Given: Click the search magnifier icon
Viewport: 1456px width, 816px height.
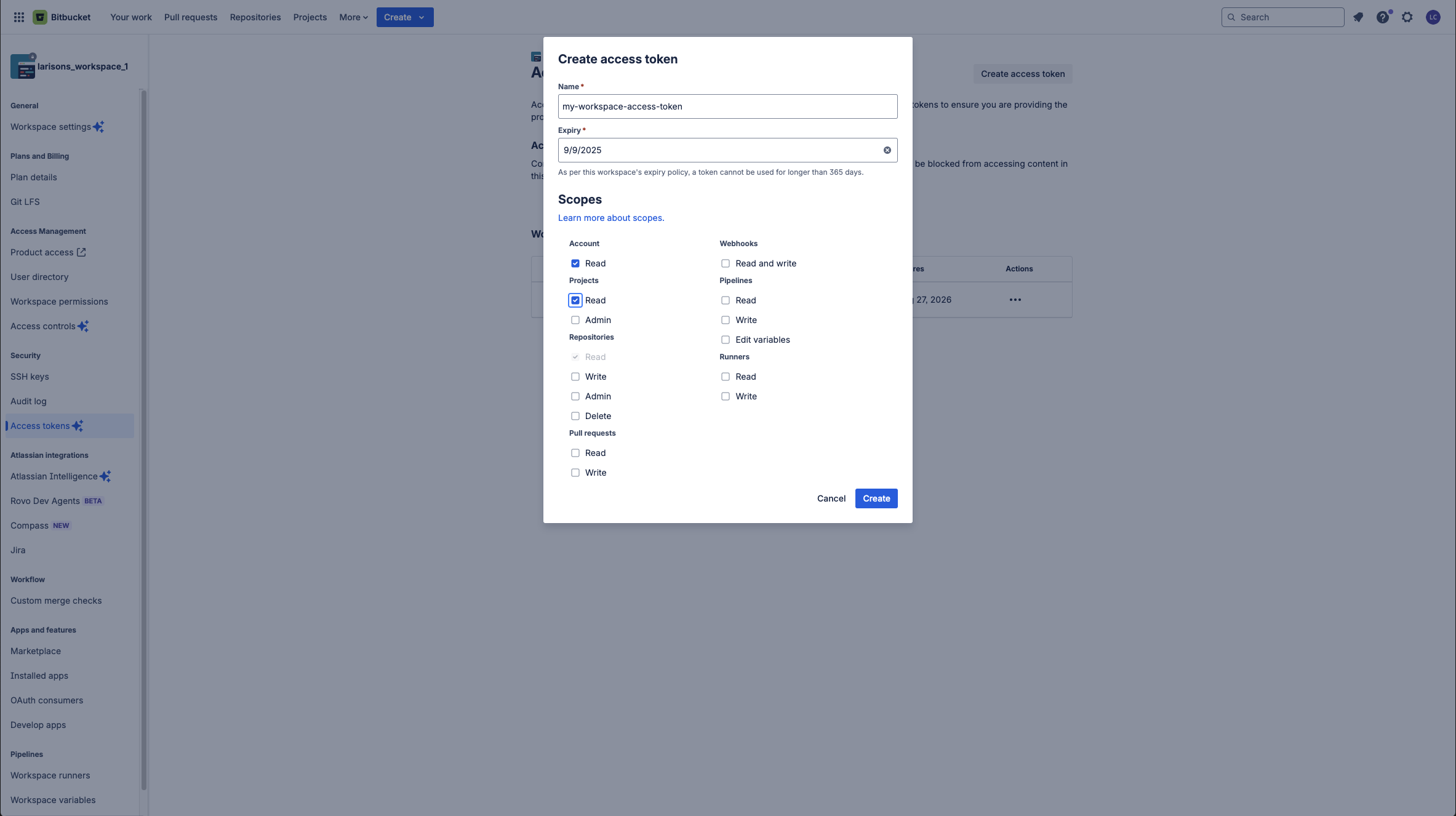Looking at the screenshot, I should click(1231, 17).
